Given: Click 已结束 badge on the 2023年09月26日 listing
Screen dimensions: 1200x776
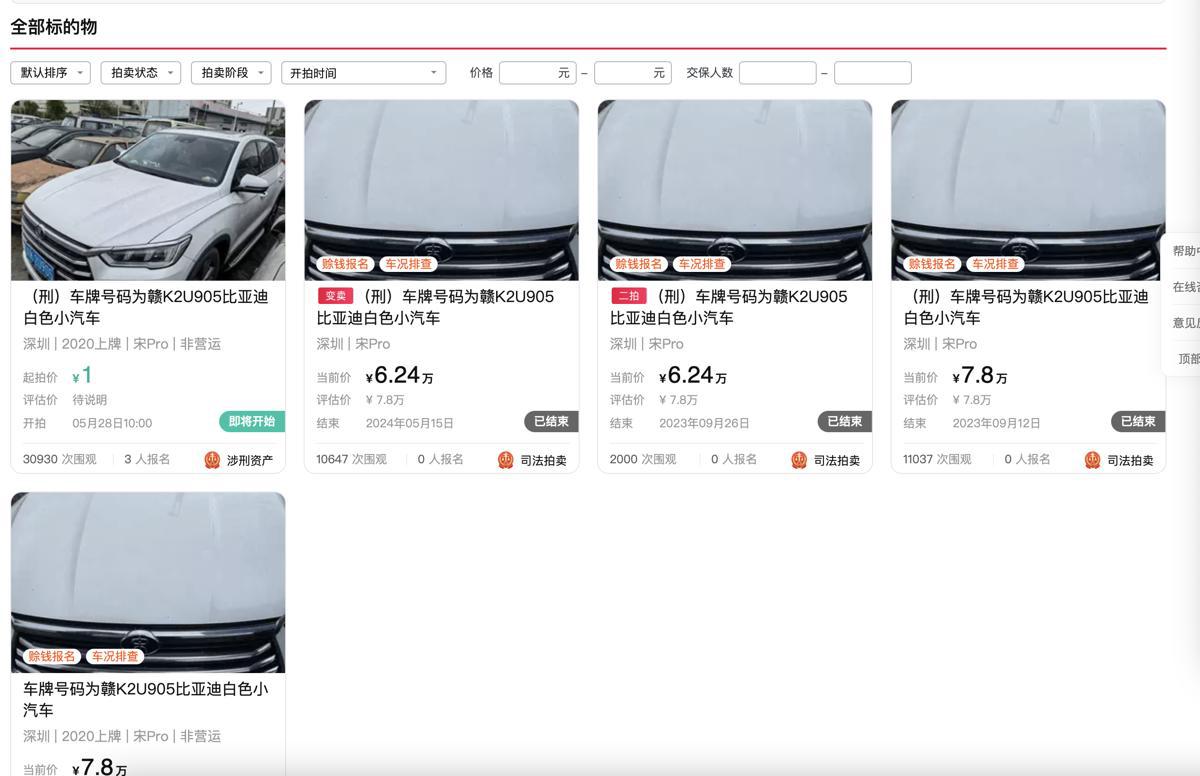Looking at the screenshot, I should (845, 421).
